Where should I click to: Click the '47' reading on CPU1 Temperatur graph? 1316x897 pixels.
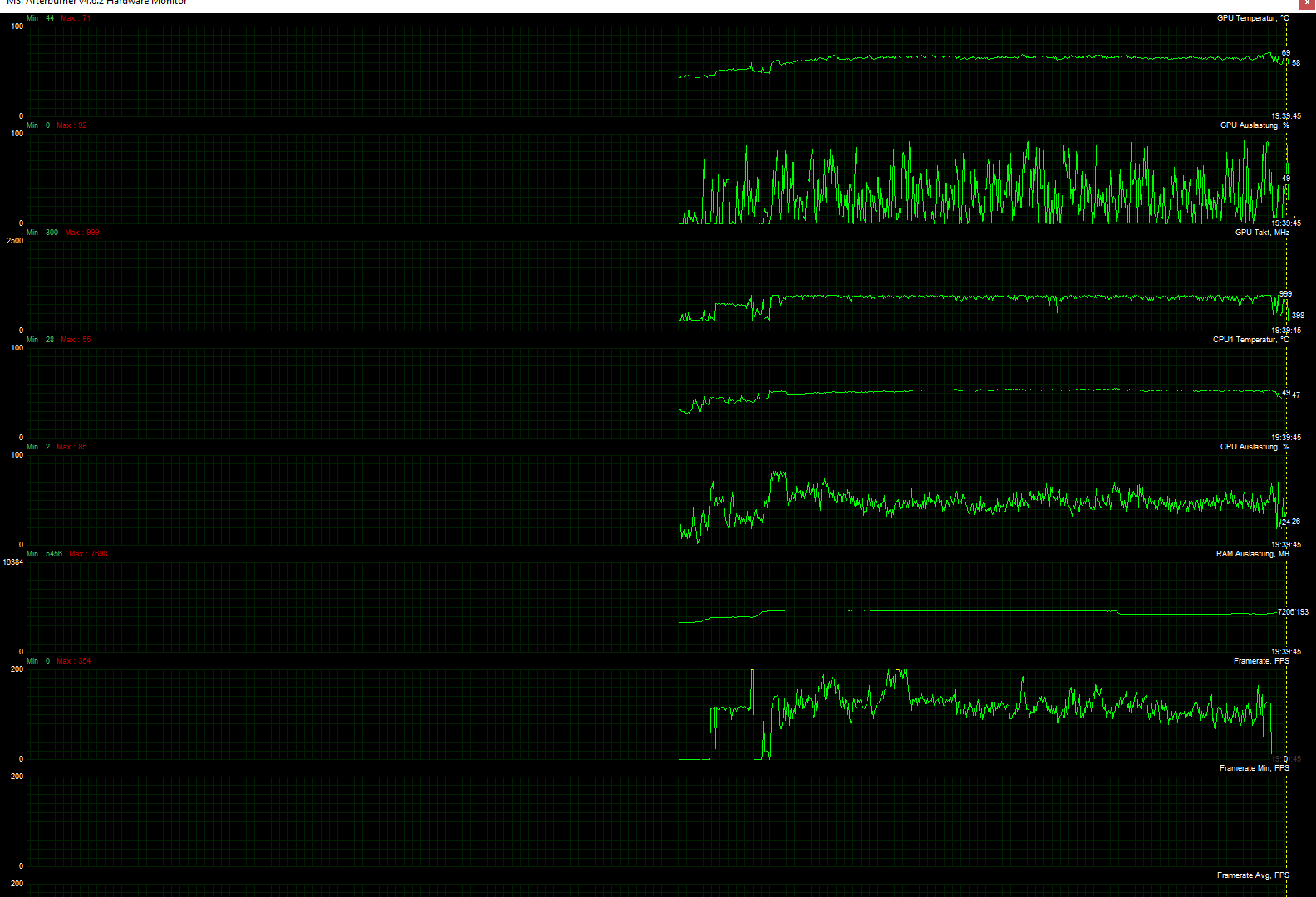[x=1296, y=395]
